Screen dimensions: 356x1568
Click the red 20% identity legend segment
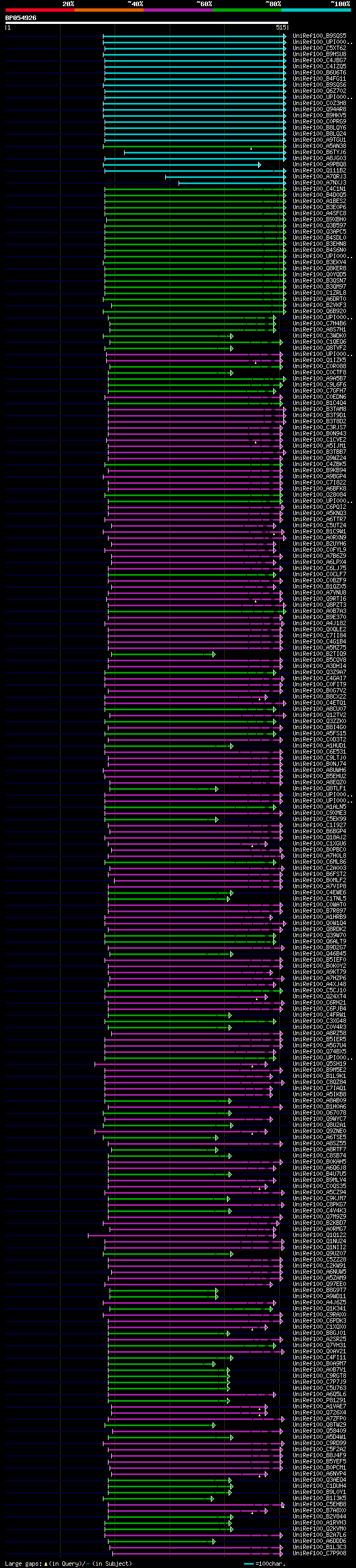[39, 10]
